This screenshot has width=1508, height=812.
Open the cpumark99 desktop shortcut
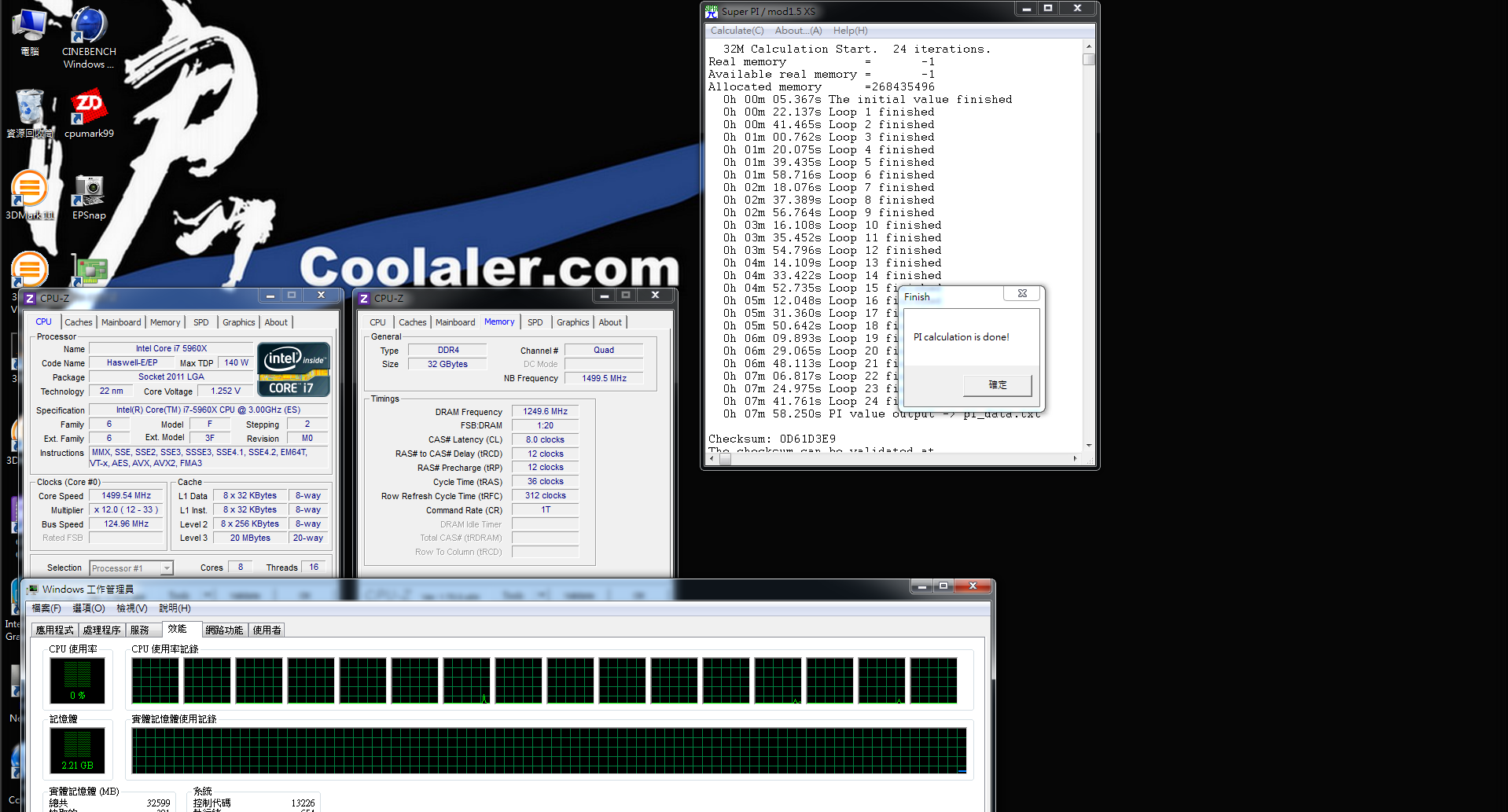[89, 114]
